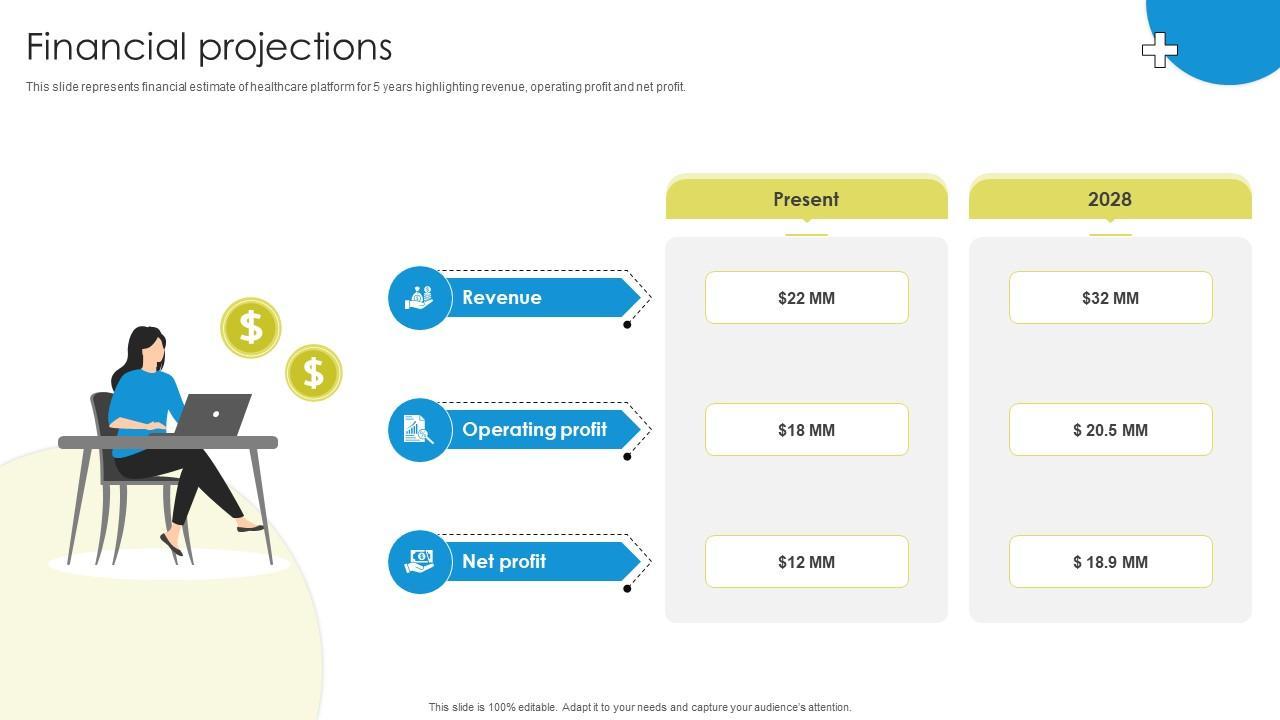Select the $22 MM present revenue box
The height and width of the screenshot is (720, 1280).
coord(806,298)
